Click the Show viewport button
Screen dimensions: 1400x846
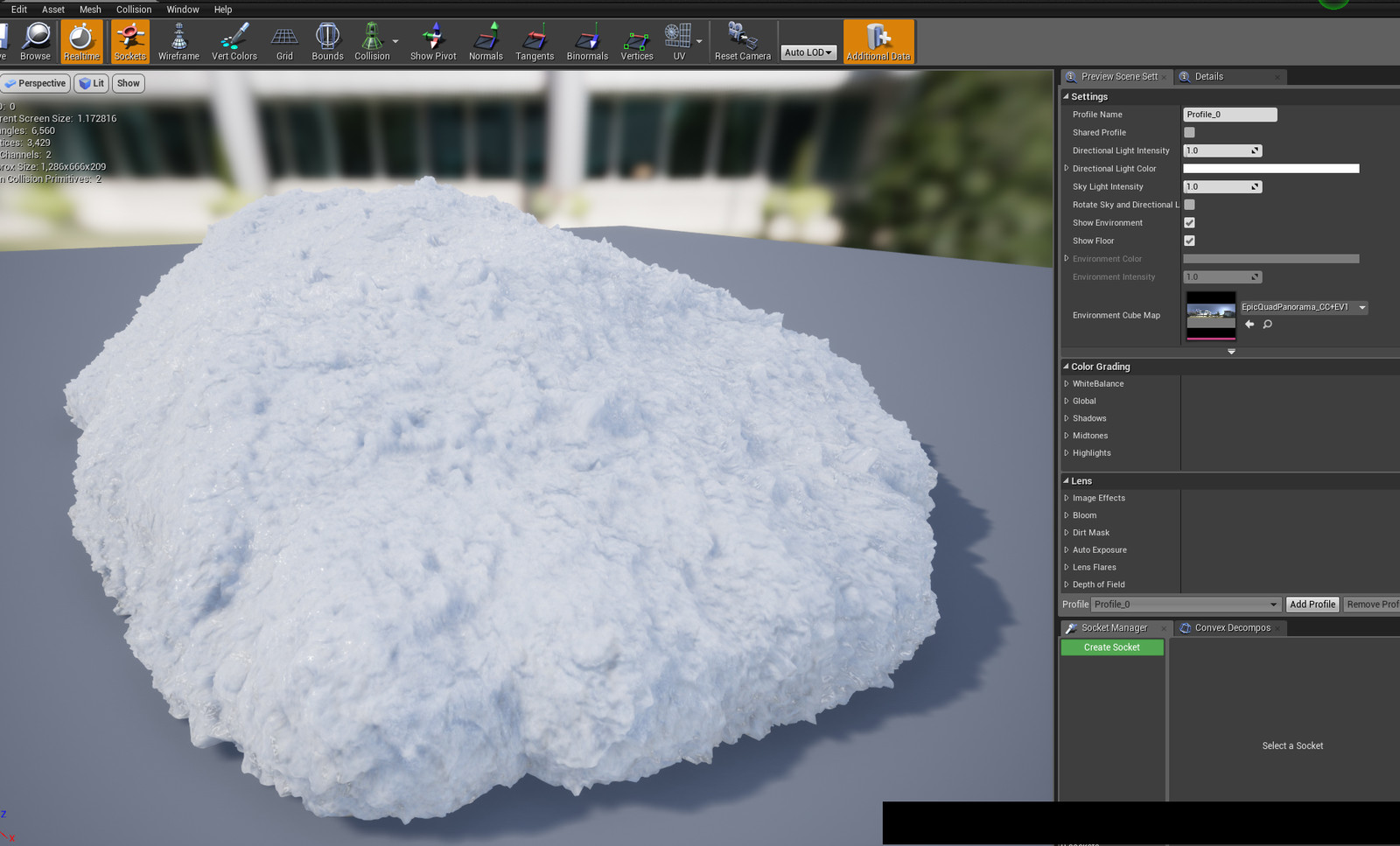129,83
